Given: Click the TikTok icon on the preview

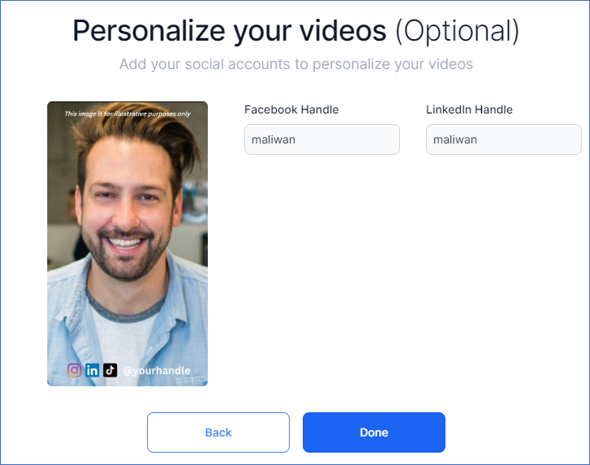Looking at the screenshot, I should [x=110, y=370].
